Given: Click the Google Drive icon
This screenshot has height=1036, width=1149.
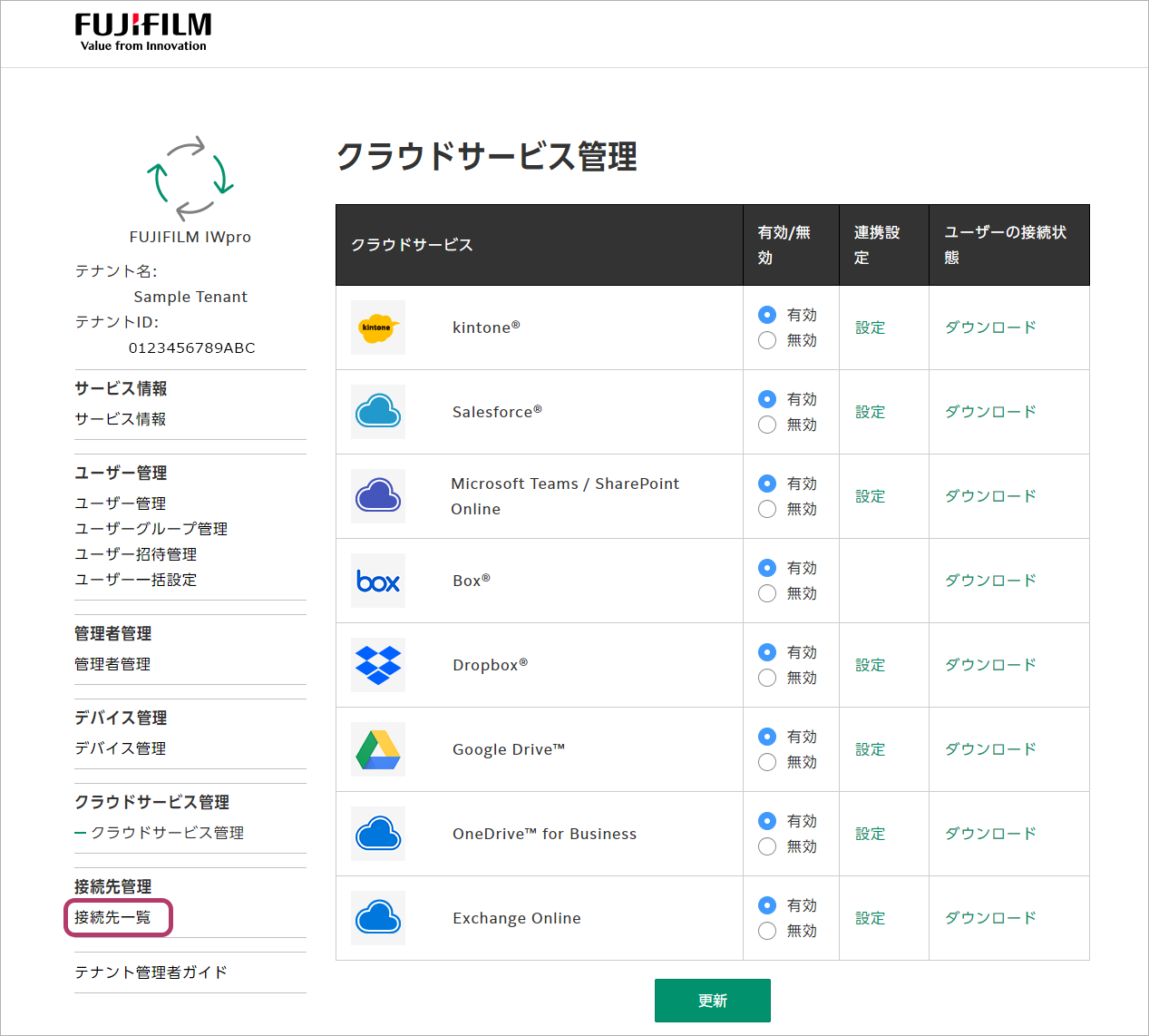Looking at the screenshot, I should 378,749.
